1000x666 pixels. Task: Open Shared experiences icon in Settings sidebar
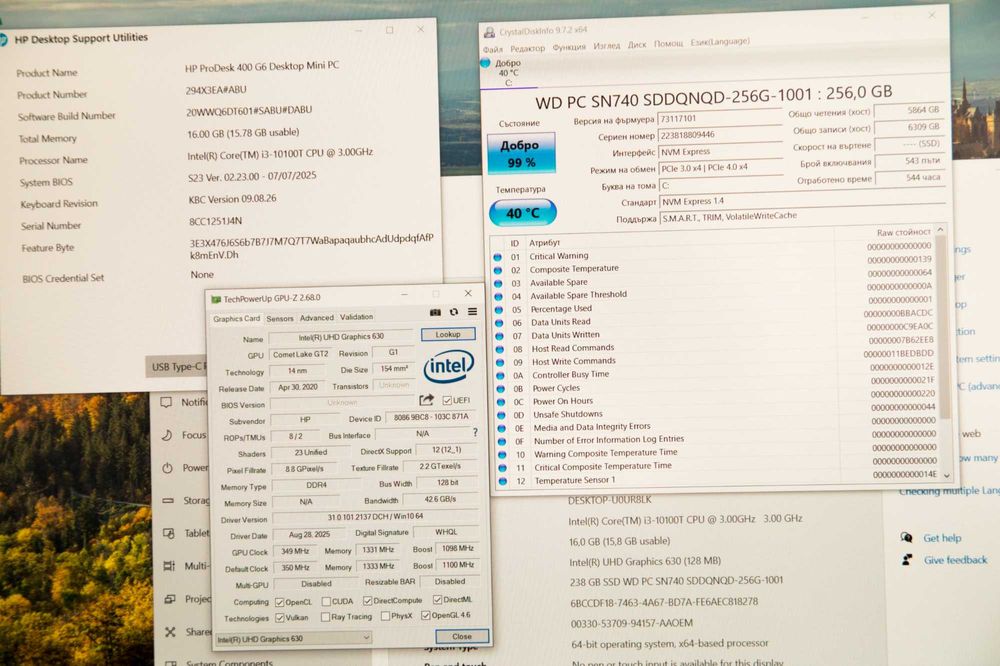170,632
